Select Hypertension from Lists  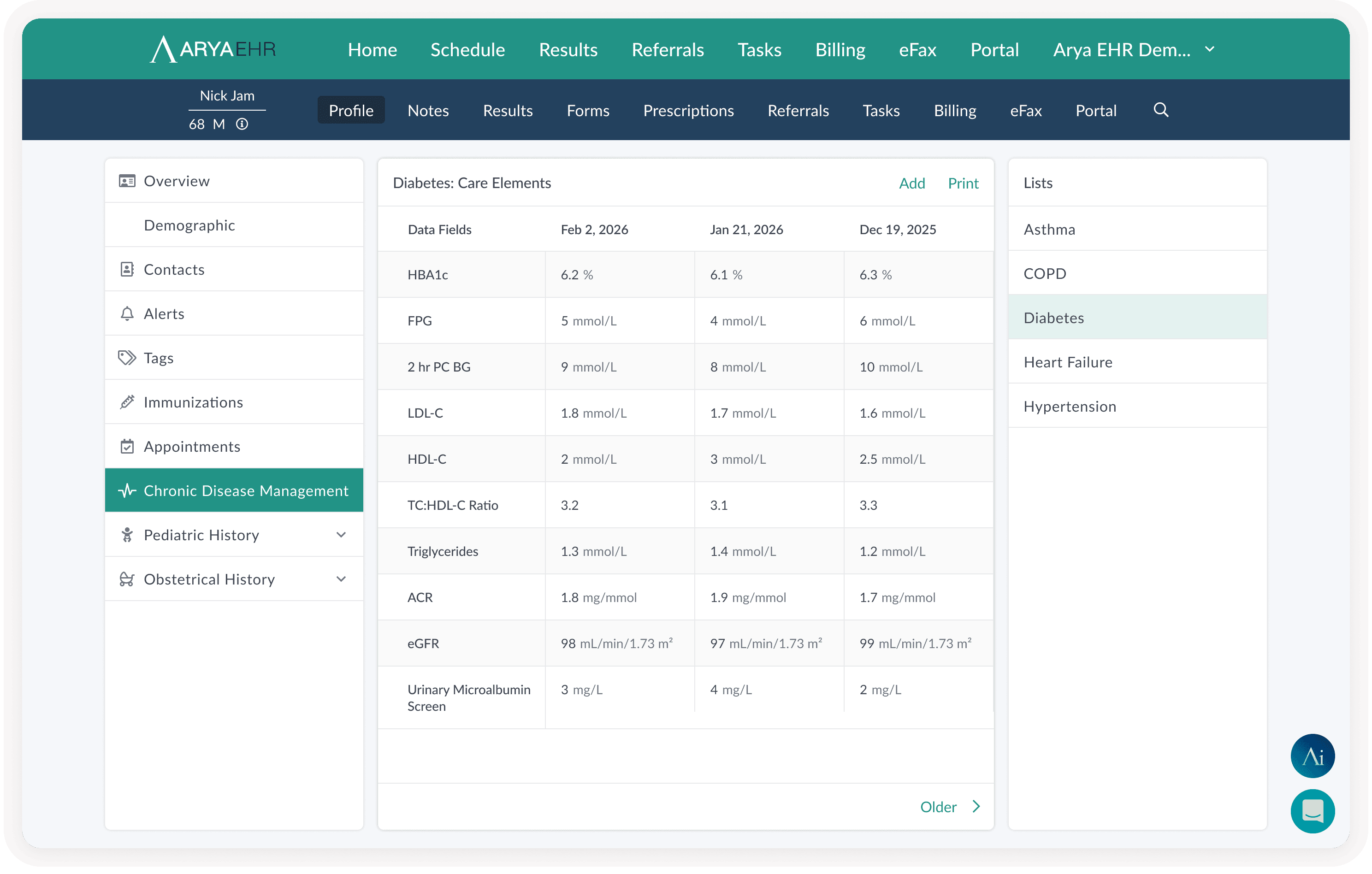click(x=1137, y=406)
